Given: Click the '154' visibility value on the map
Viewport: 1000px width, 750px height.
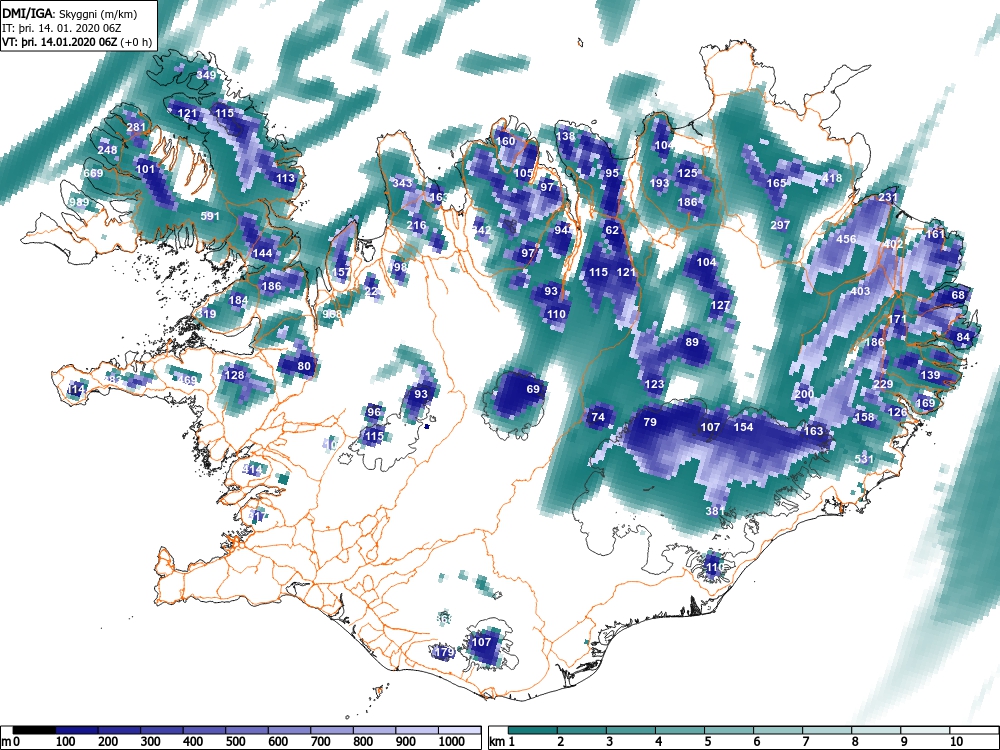Looking at the screenshot, I should pos(744,427).
